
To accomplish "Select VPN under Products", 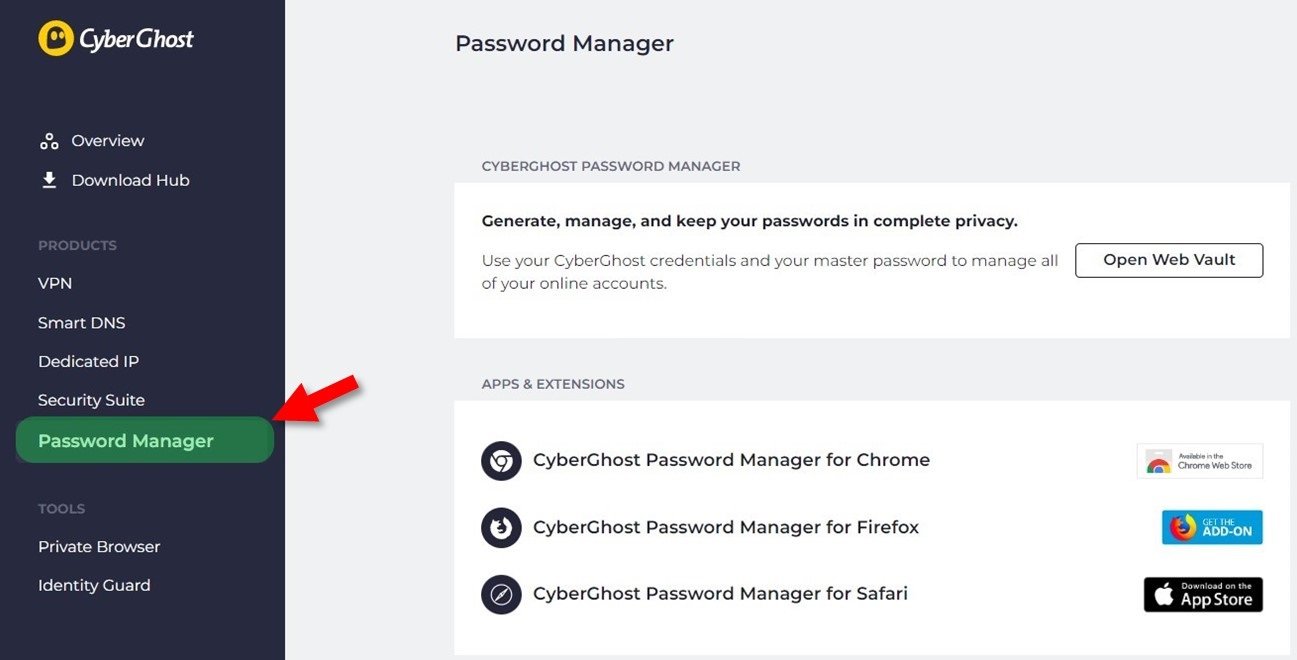I will coord(55,283).
